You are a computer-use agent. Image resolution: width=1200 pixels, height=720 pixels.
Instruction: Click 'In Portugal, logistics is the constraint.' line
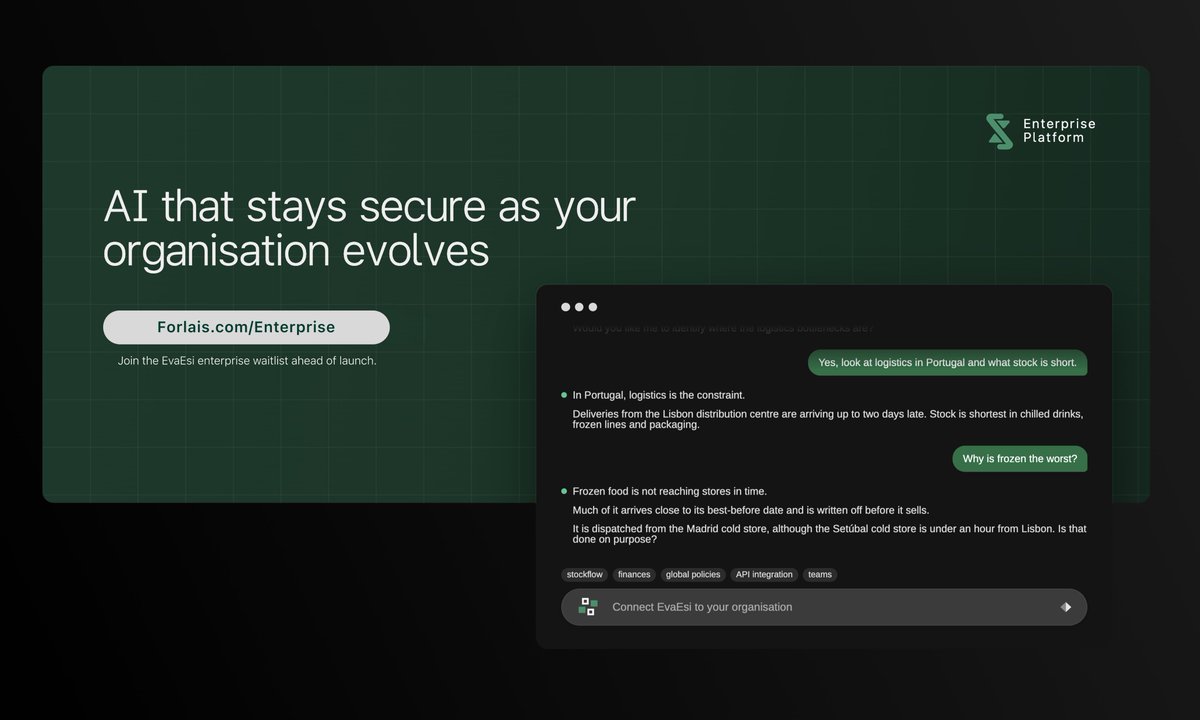coord(659,395)
